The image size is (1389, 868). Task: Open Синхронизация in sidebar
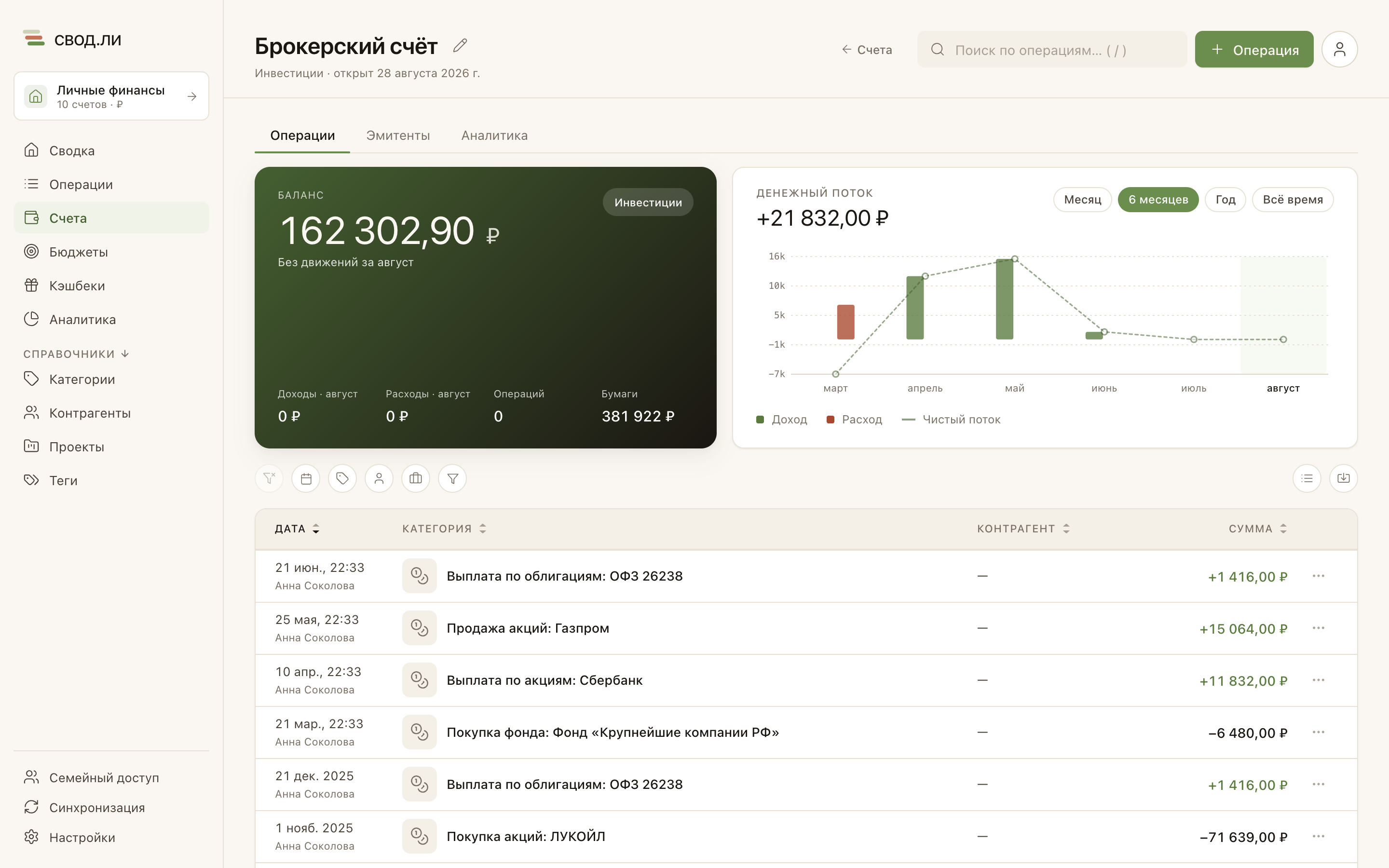[x=111, y=807]
